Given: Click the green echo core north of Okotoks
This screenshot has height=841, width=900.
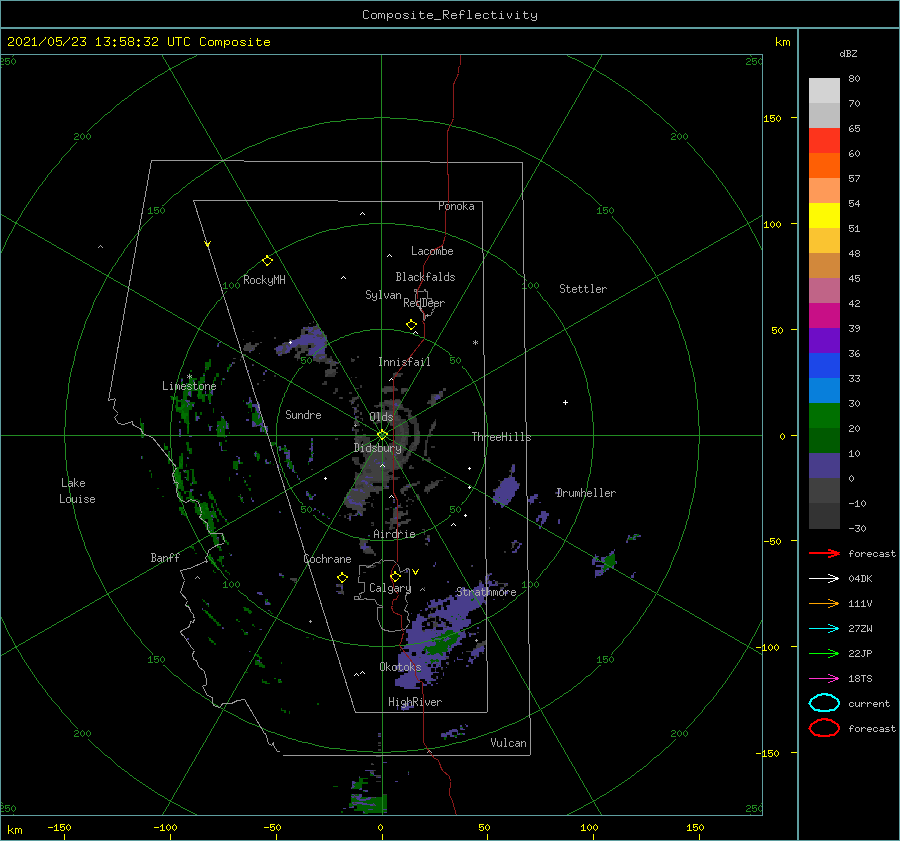Looking at the screenshot, I should click(x=444, y=644).
